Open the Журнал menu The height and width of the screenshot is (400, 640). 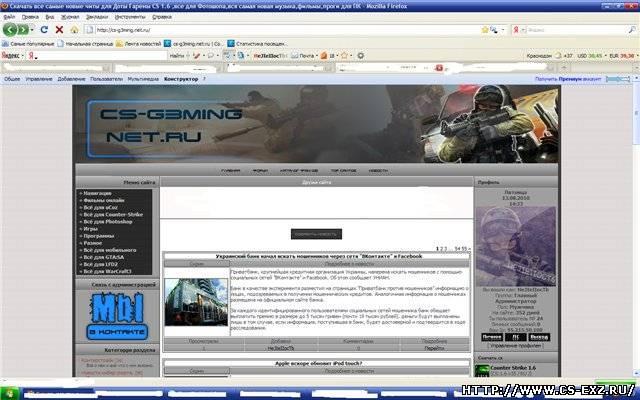click(70, 17)
